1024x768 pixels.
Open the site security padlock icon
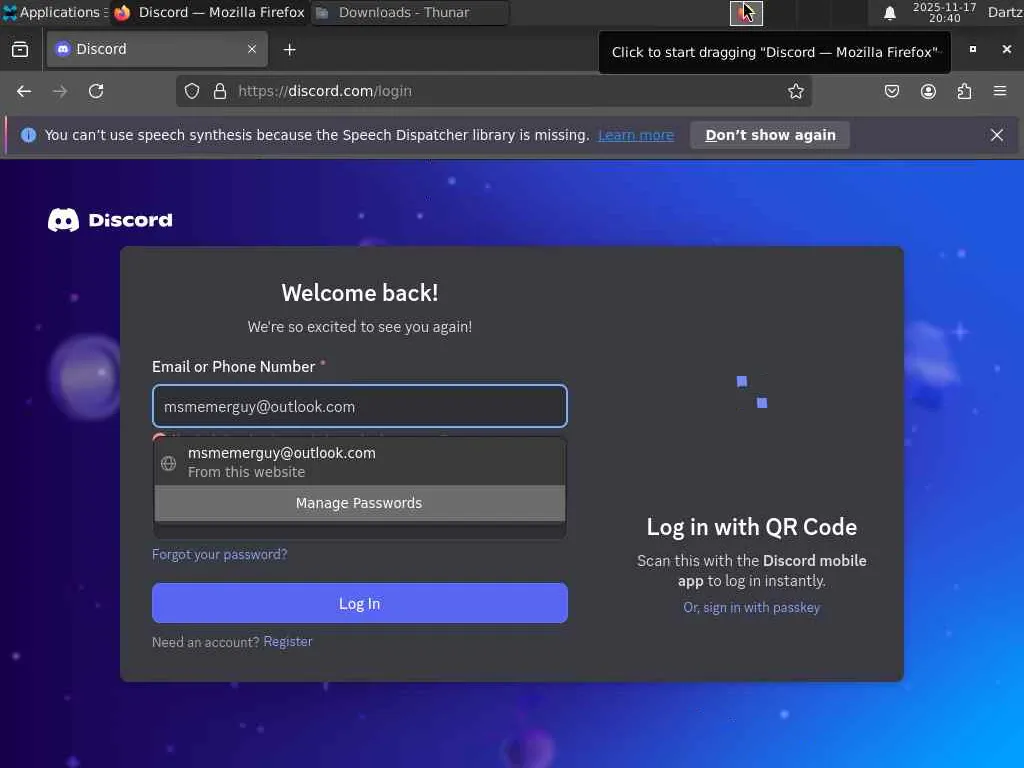click(x=220, y=91)
